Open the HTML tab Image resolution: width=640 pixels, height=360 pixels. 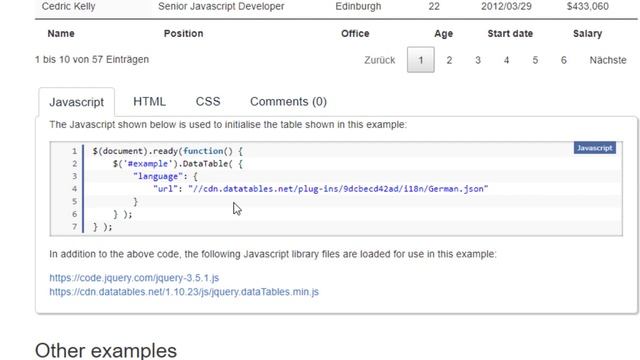click(x=149, y=102)
